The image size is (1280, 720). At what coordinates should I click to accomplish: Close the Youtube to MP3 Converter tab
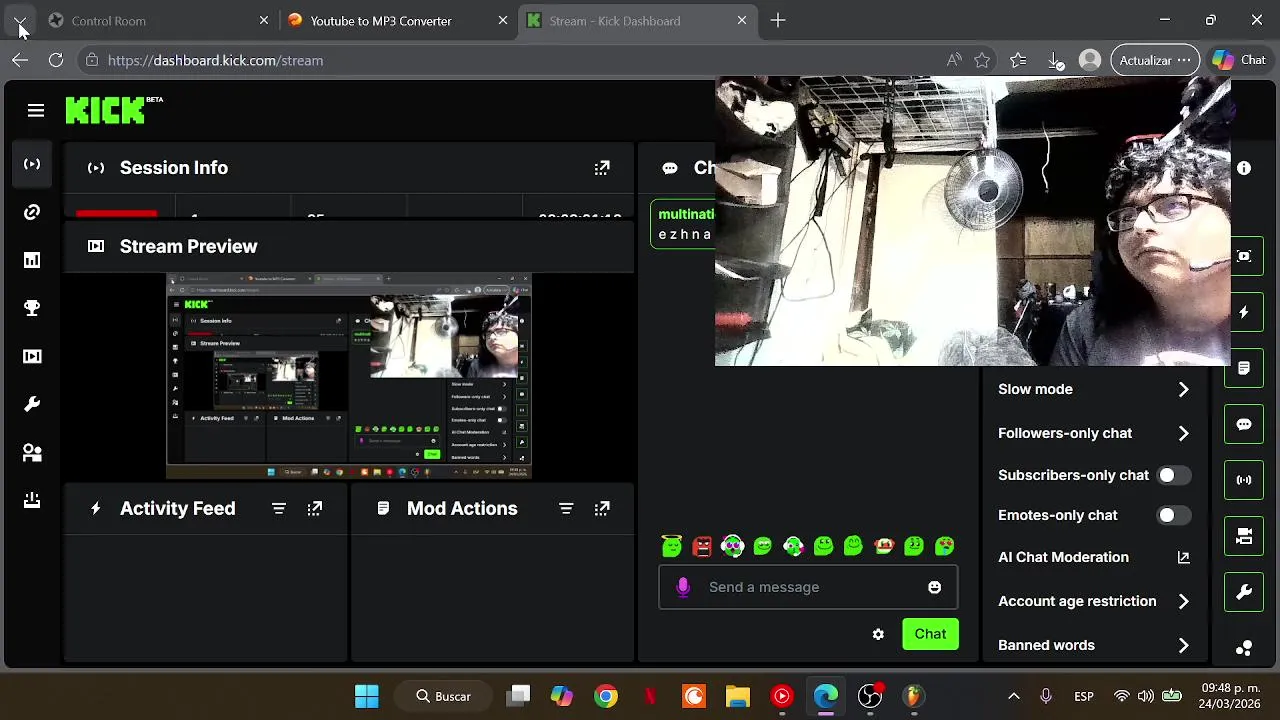coord(503,20)
